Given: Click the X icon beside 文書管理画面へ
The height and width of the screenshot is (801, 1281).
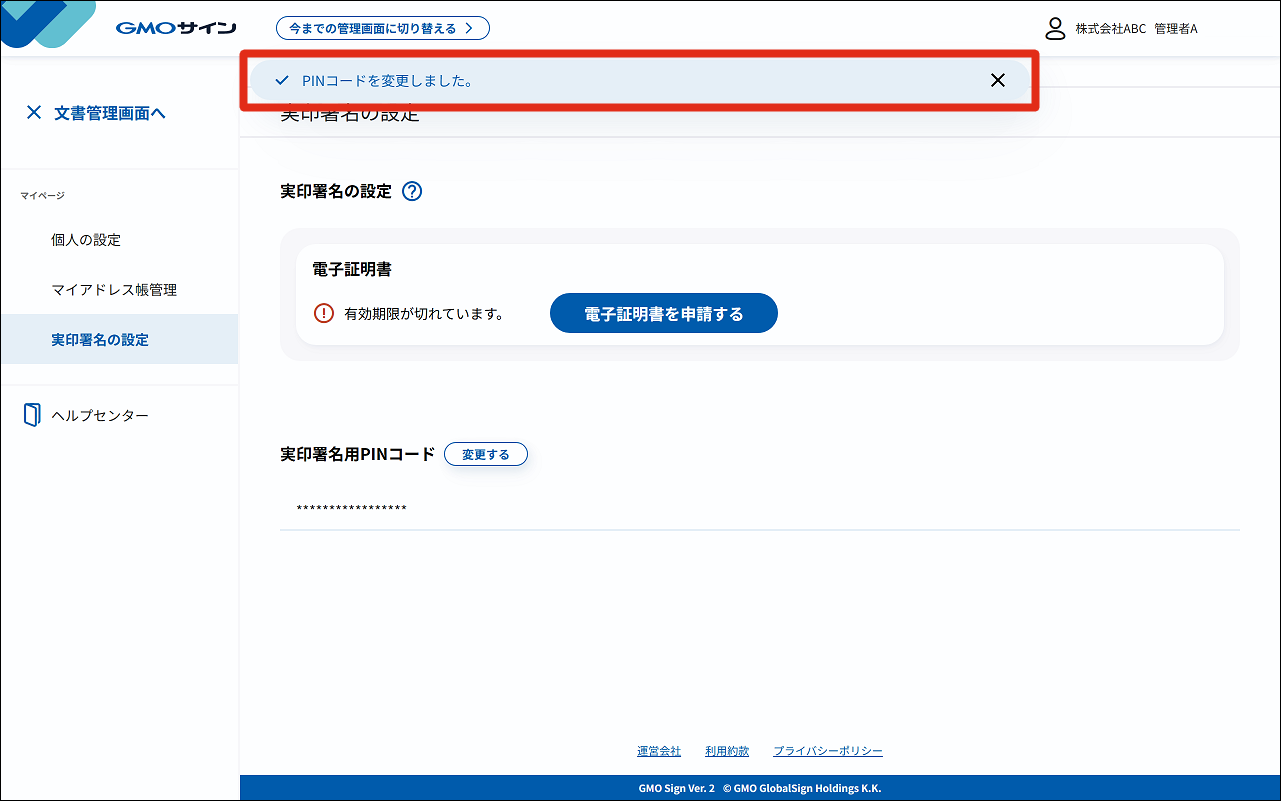Looking at the screenshot, I should coord(34,113).
